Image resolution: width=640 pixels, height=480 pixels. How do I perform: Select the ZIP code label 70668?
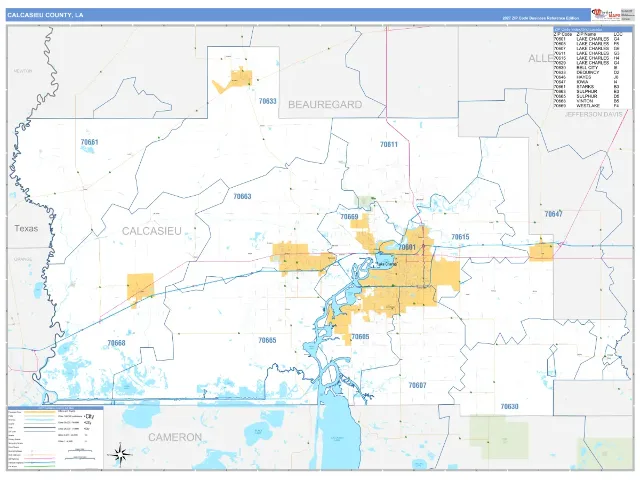point(116,343)
